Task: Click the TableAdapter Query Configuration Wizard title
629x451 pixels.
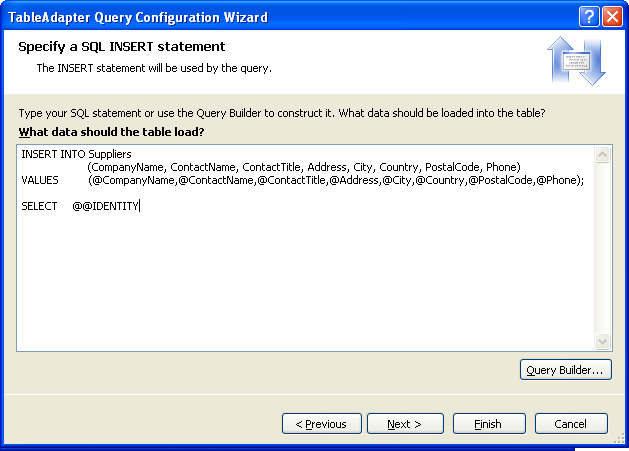Action: point(138,16)
